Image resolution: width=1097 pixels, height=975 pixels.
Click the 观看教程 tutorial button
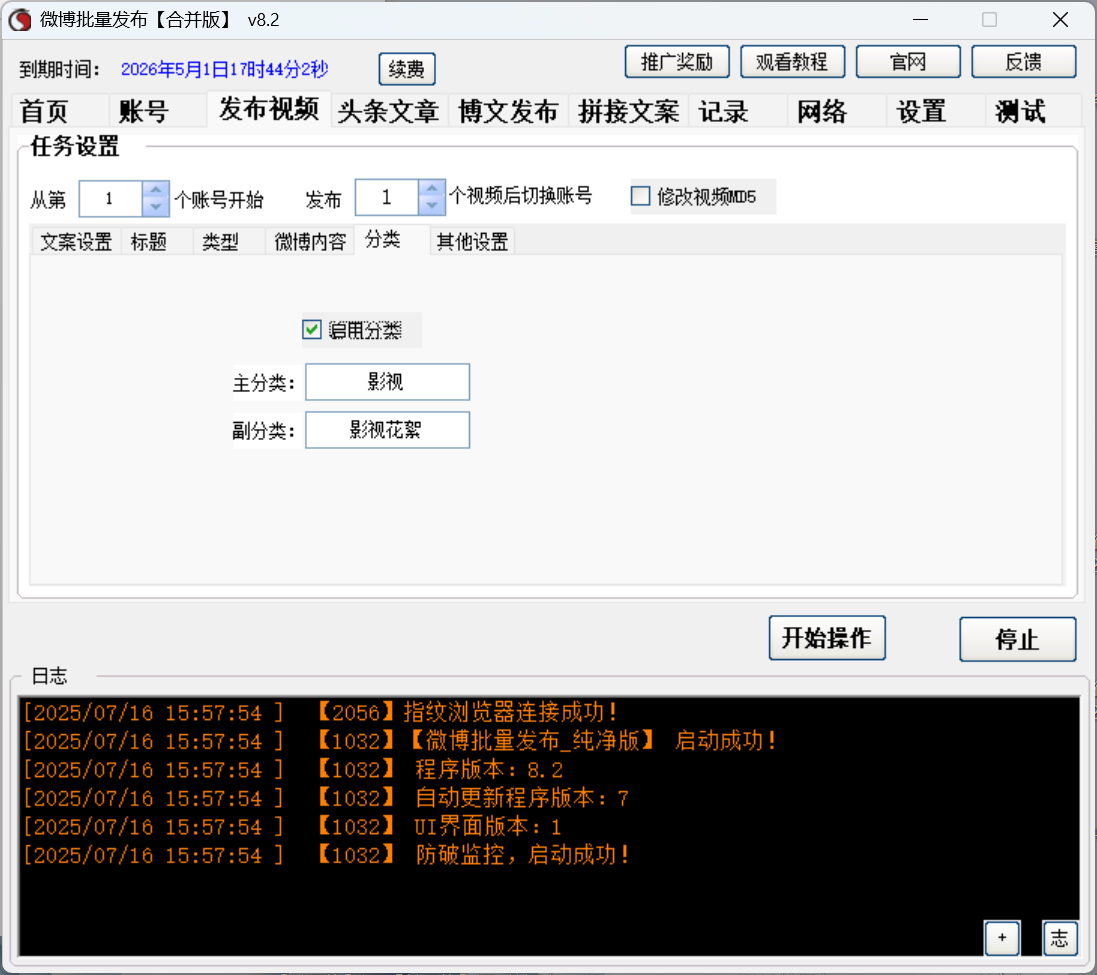(792, 62)
